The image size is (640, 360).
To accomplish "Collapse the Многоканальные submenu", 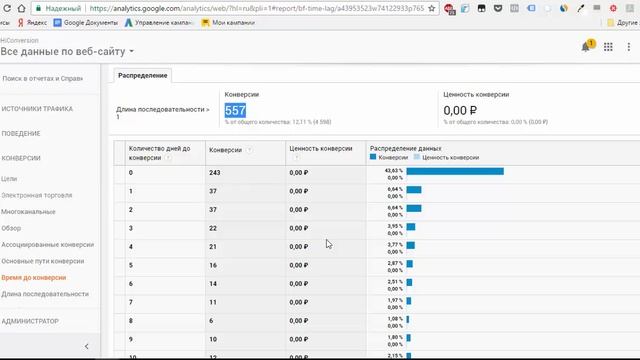I will (x=28, y=211).
